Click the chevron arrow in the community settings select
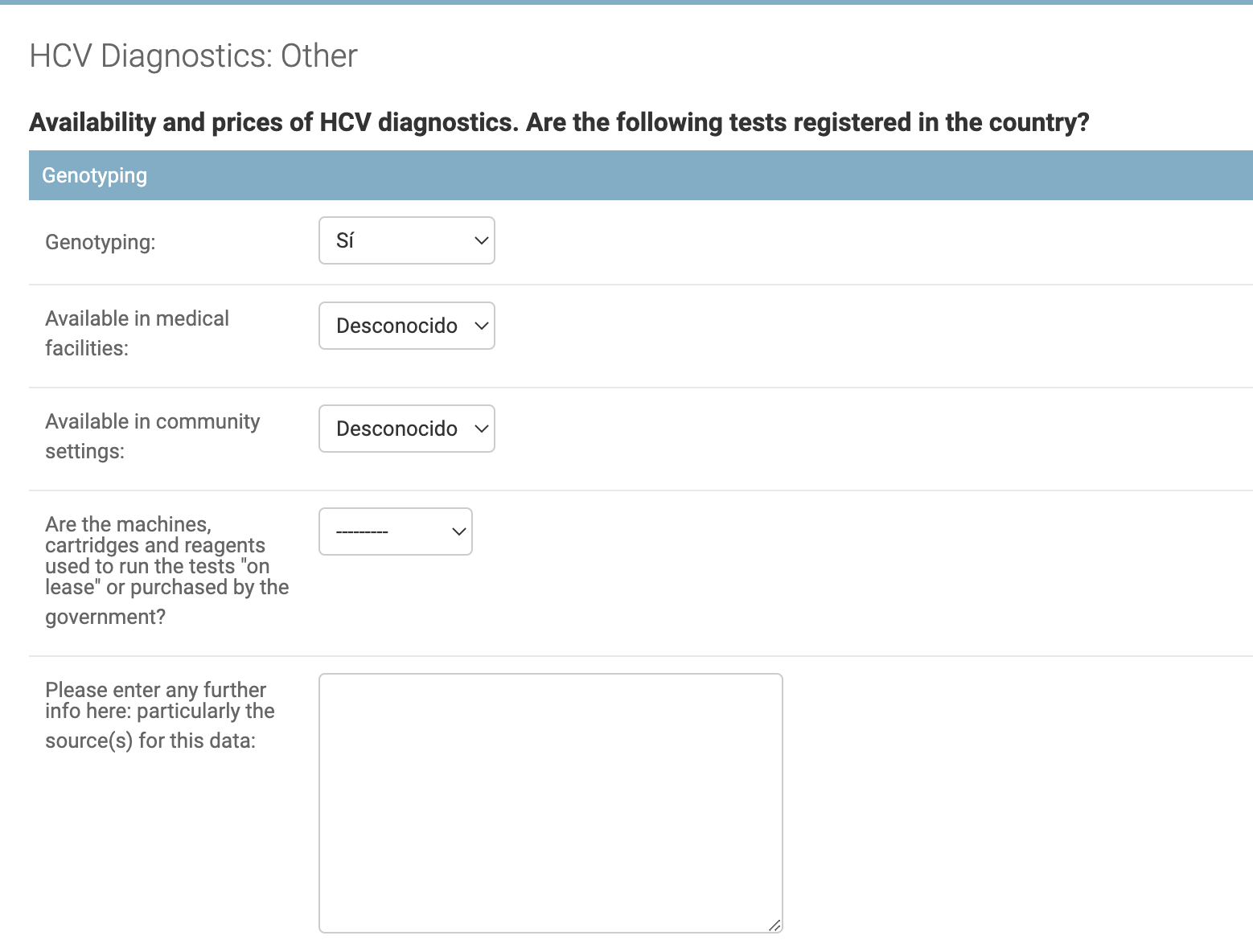 click(x=481, y=429)
